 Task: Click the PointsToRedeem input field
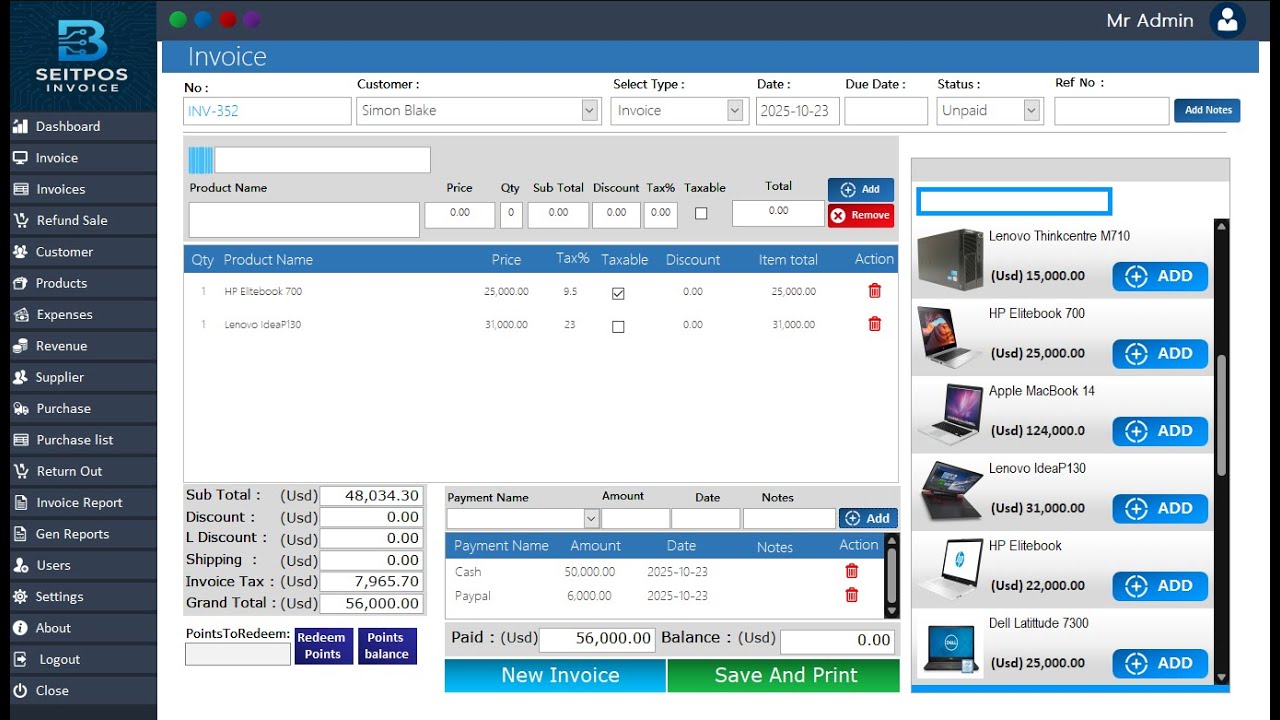[238, 654]
